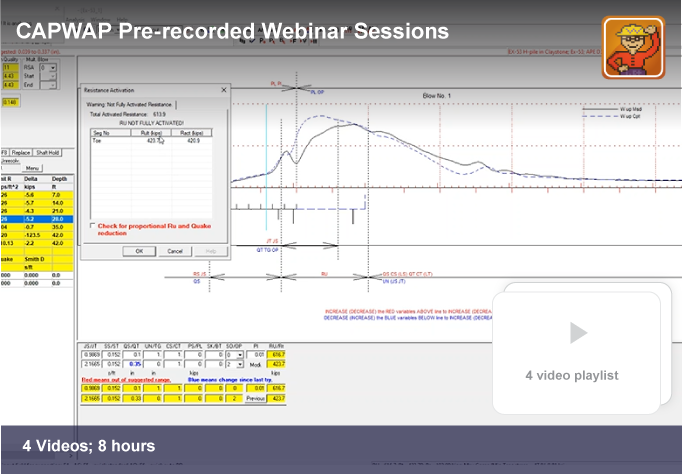688x475 pixels.
Task: Close the Resistance Activation dialog
Action: coord(224,90)
